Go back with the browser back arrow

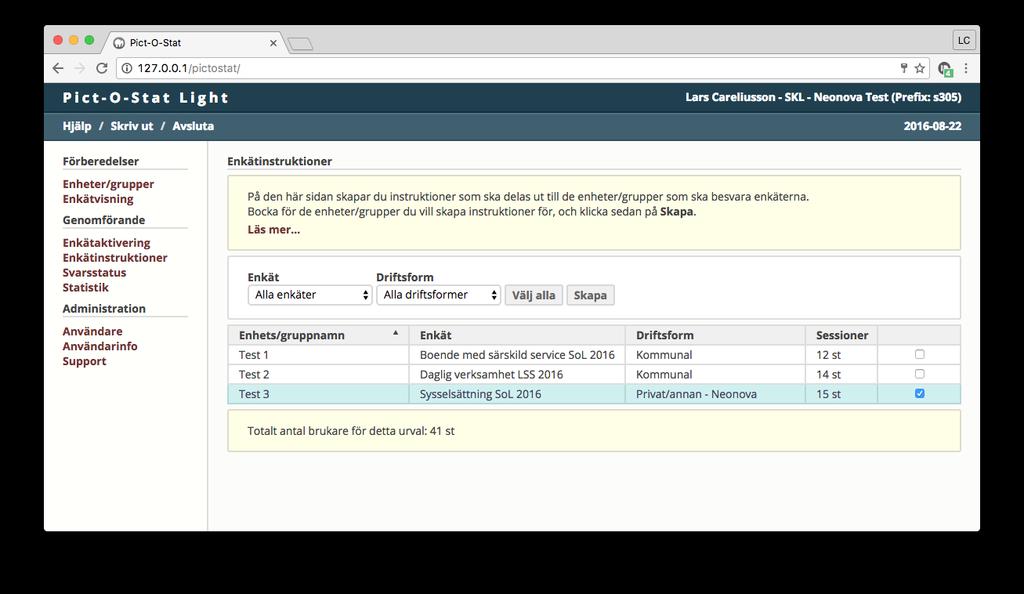(x=58, y=68)
